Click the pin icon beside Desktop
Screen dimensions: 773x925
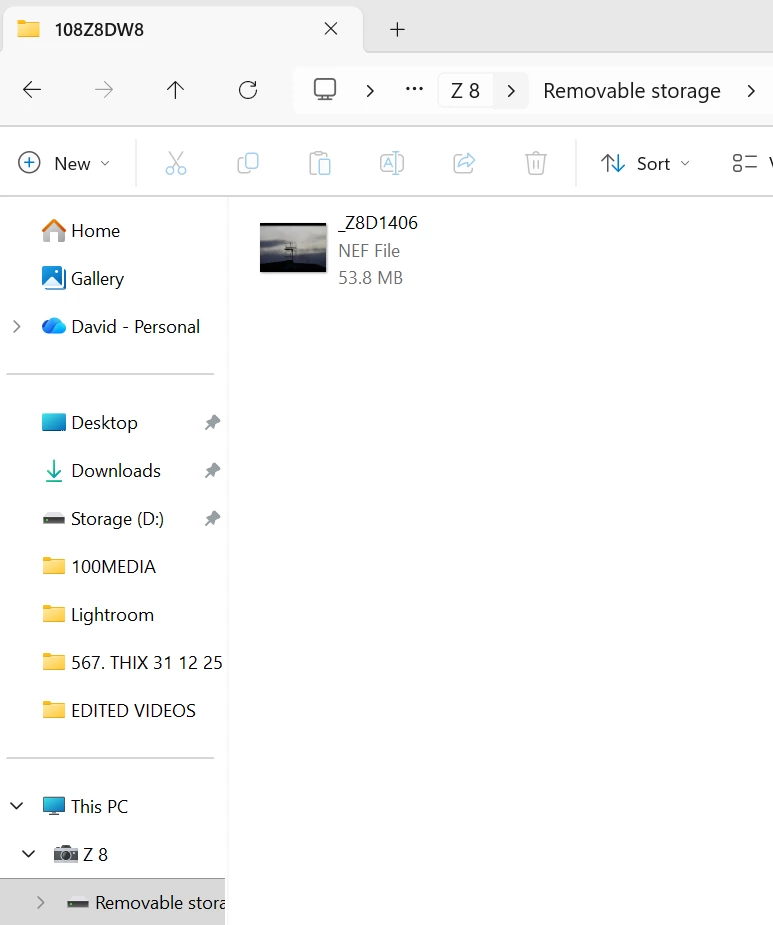tap(212, 422)
